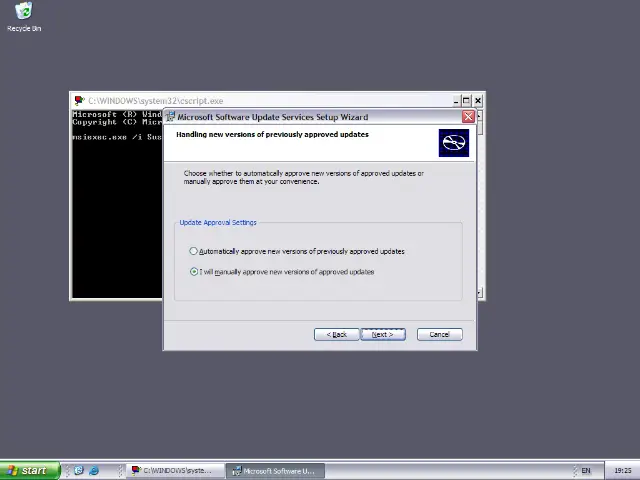The image size is (640, 480).
Task: Open the Recycle Bin desktop icon
Action: click(24, 16)
